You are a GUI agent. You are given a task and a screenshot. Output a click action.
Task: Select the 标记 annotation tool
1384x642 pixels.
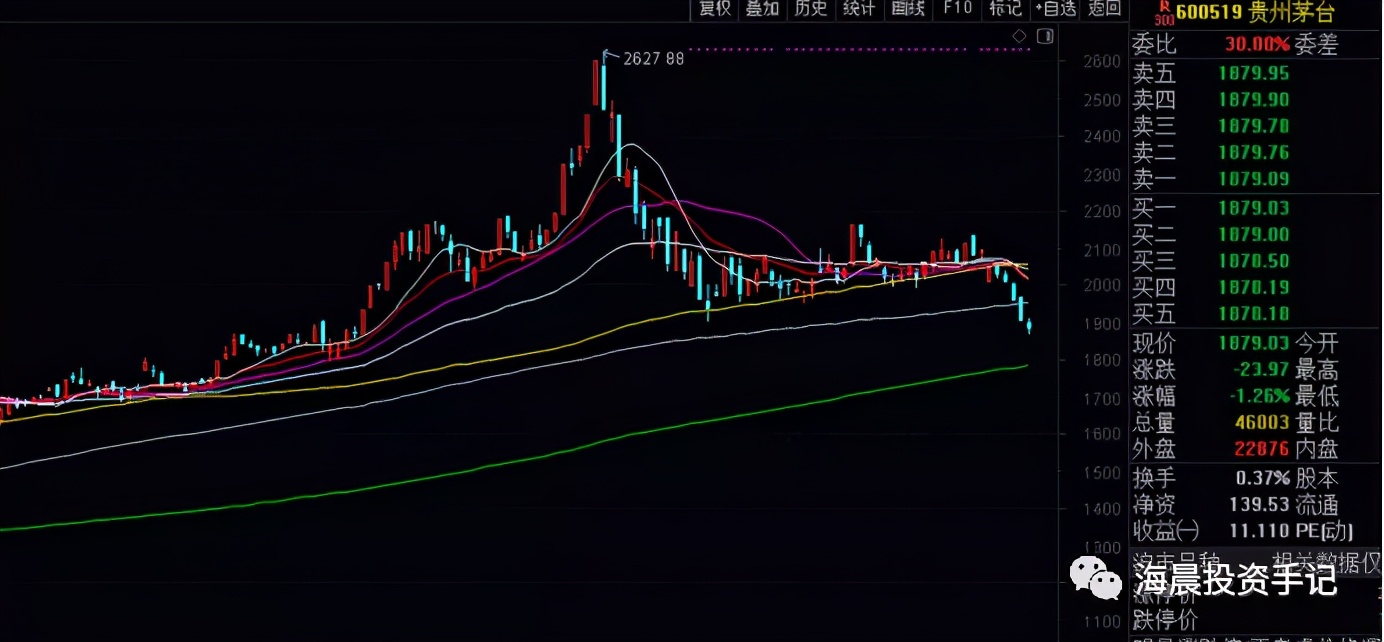(1005, 9)
